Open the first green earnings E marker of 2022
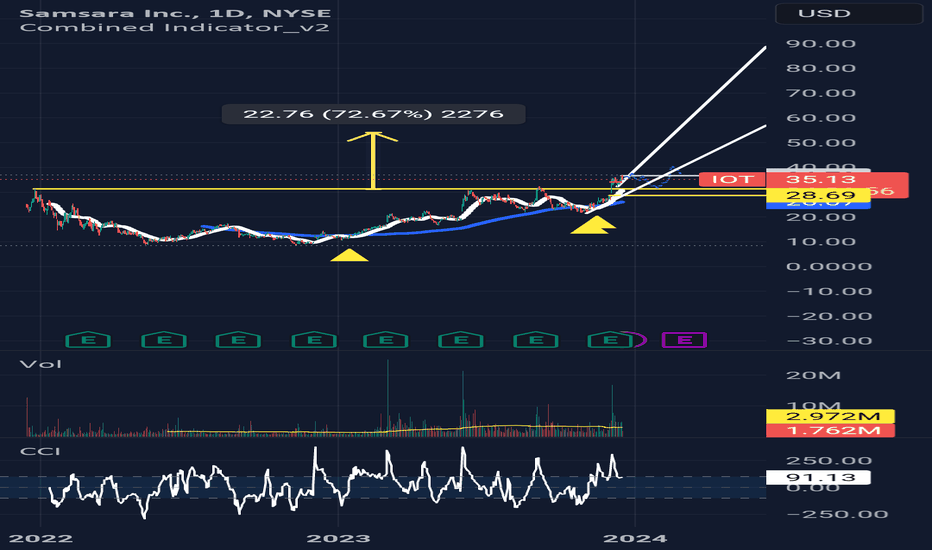Screen dimensions: 932x550 coord(88,340)
